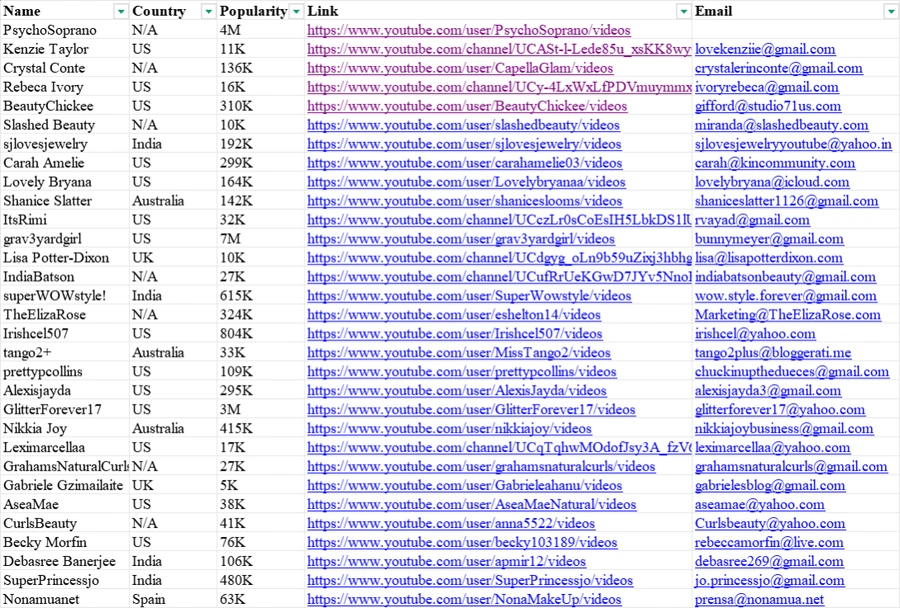Image resolution: width=900 pixels, height=608 pixels.
Task: Open the GlitterForever17 YouTube videos link
Action: pyautogui.click(x=471, y=409)
